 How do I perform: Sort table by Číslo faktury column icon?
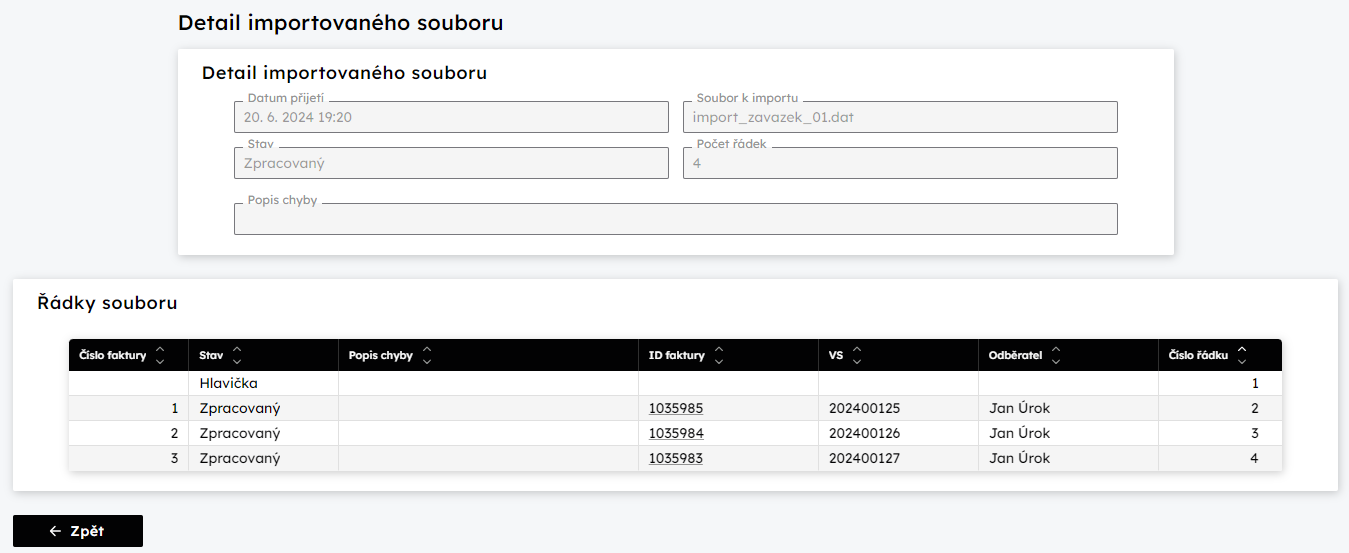[160, 355]
